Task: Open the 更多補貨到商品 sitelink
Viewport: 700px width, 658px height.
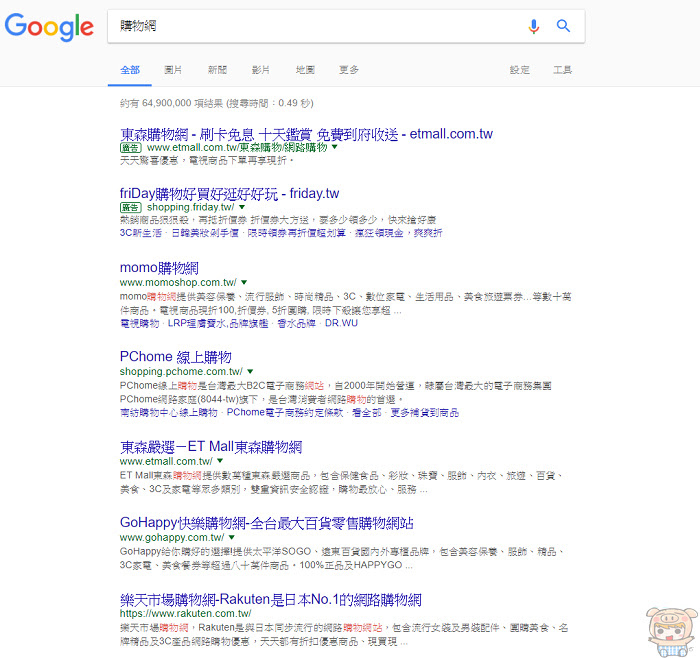Action: click(425, 412)
